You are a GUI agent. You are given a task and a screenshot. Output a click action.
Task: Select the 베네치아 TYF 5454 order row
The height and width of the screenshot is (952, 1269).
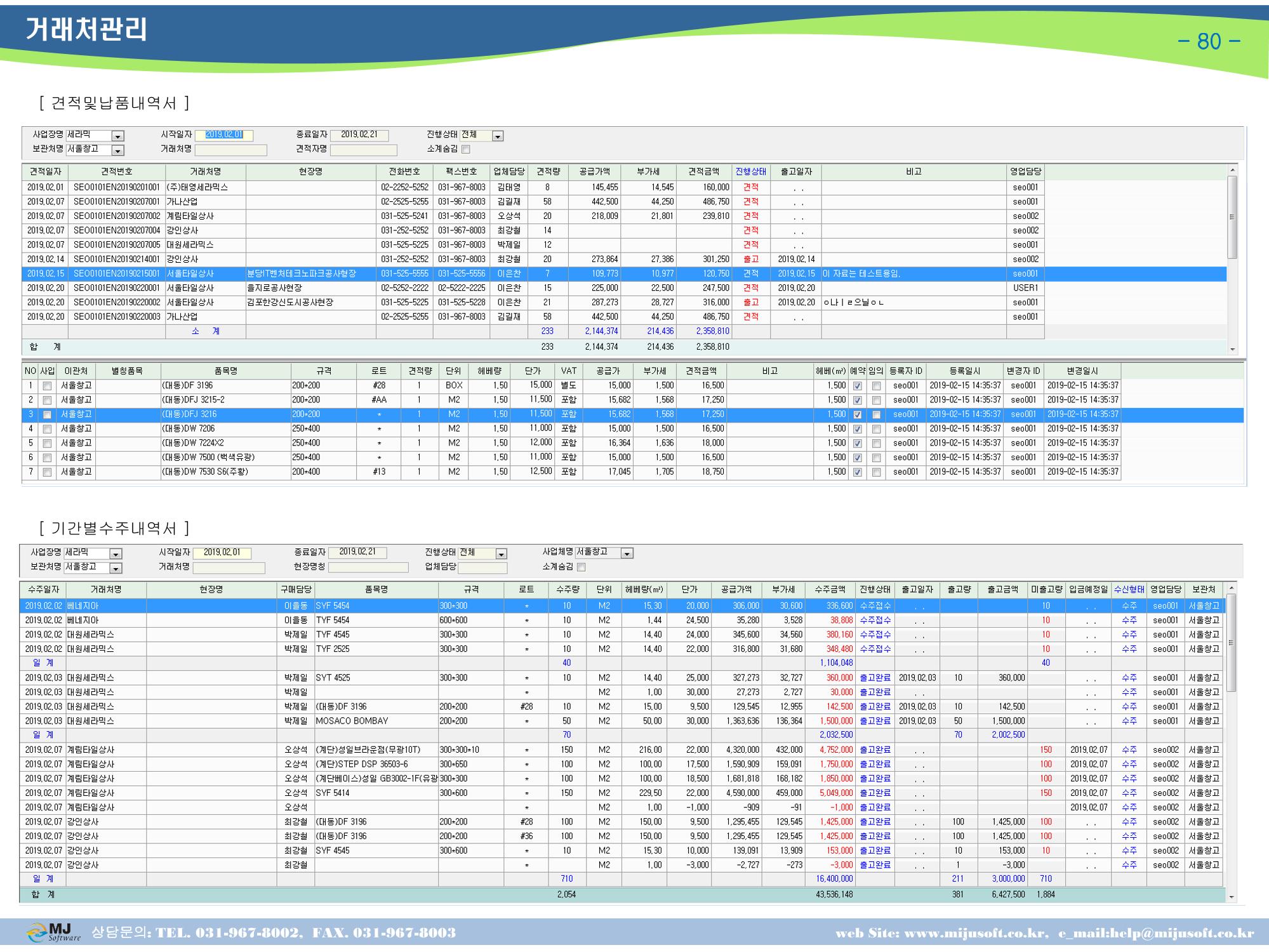pos(622,621)
